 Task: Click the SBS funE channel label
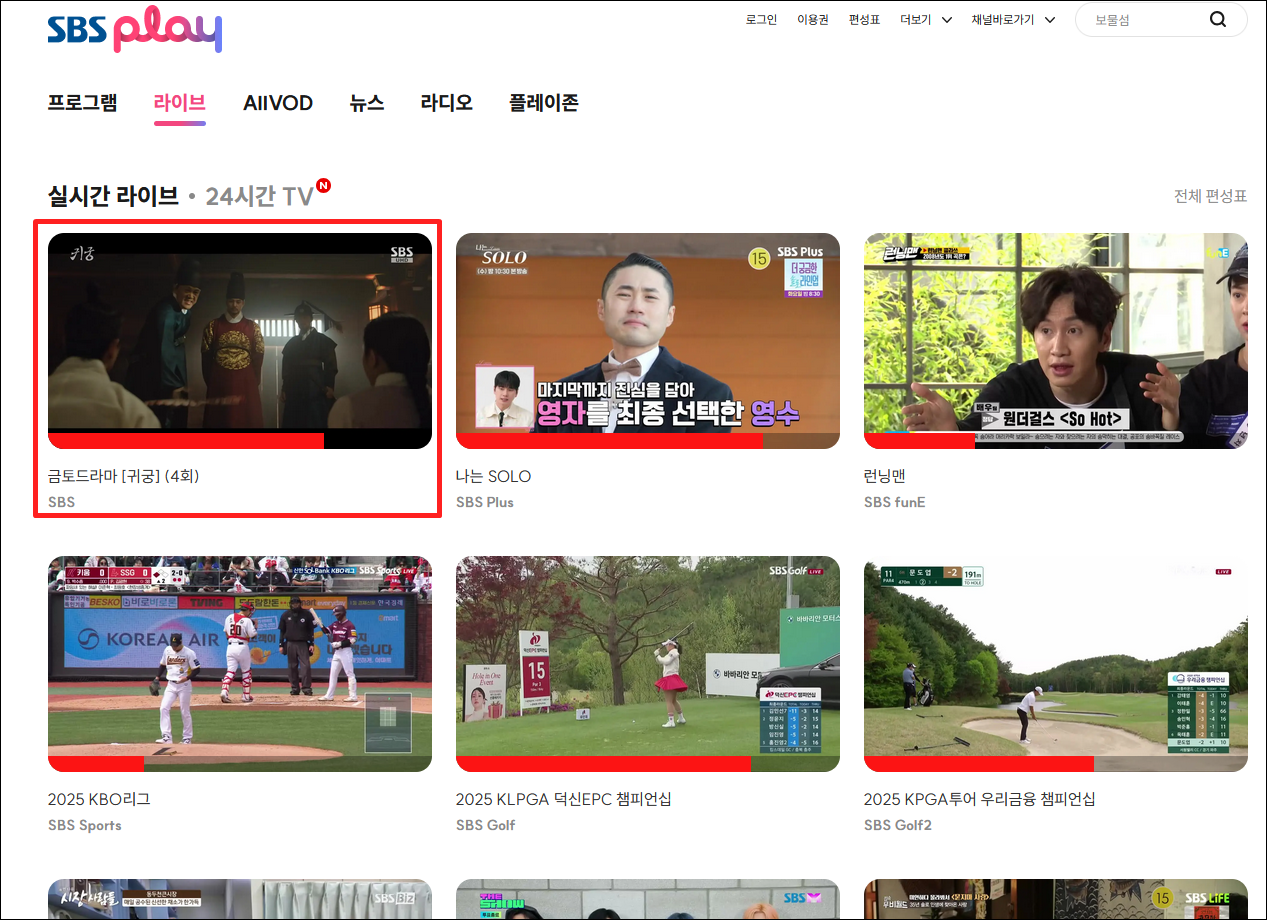pyautogui.click(x=895, y=502)
